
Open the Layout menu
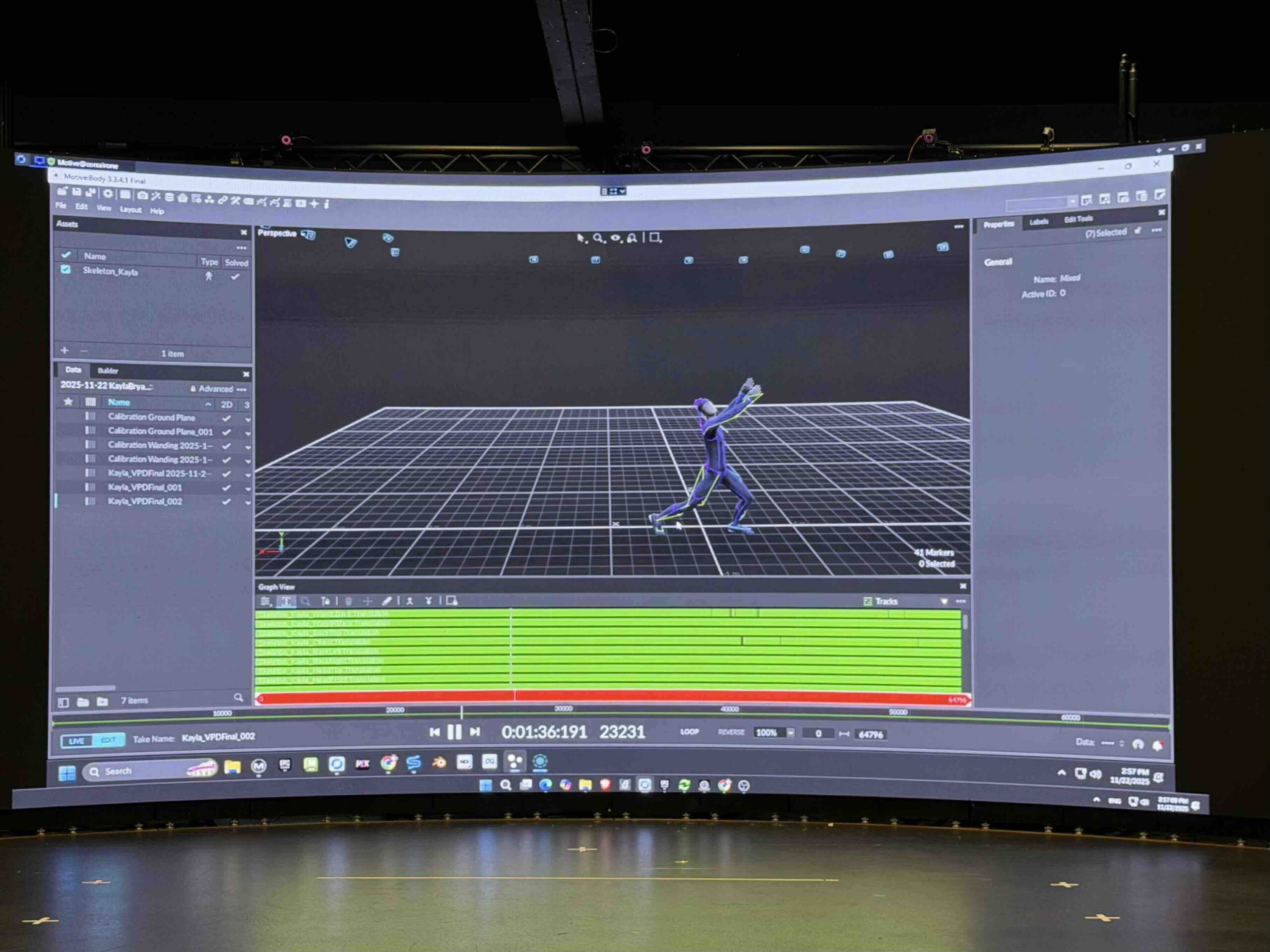pyautogui.click(x=131, y=209)
